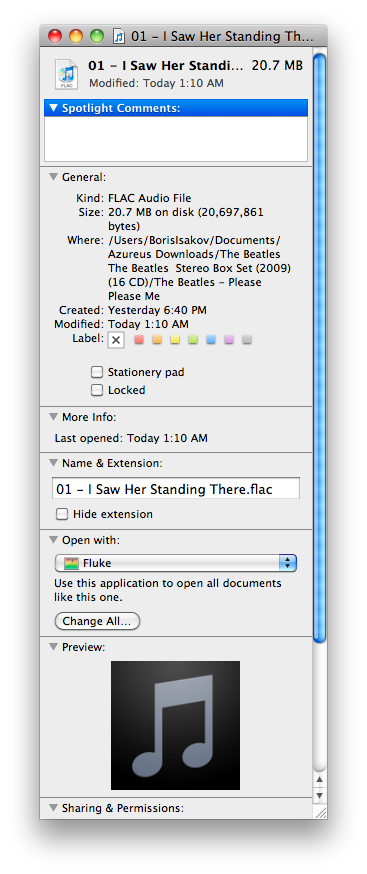Viewport: 367px width, 874px height.
Task: Apply the green label color
Action: coord(193,339)
